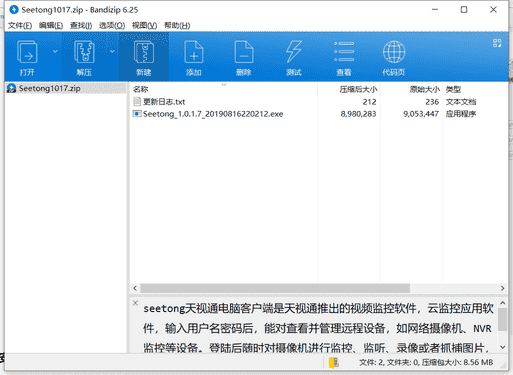Open the Options (选项) menu

[x=112, y=25]
